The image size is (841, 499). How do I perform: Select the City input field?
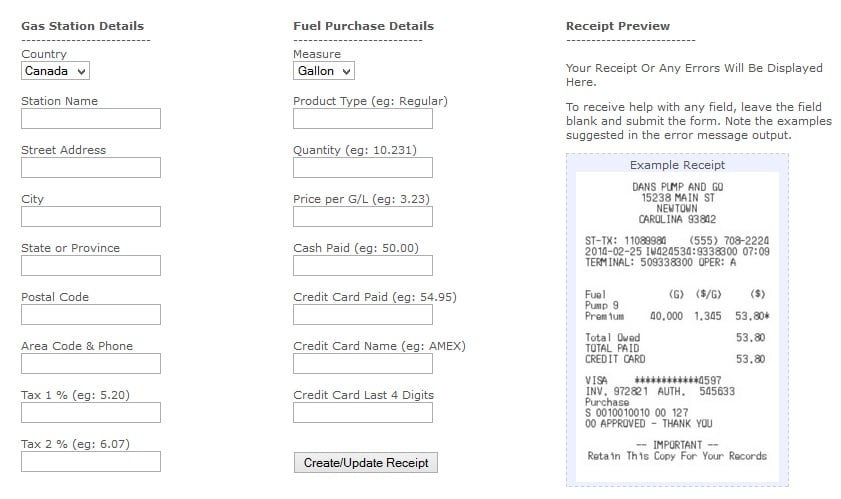coord(91,217)
